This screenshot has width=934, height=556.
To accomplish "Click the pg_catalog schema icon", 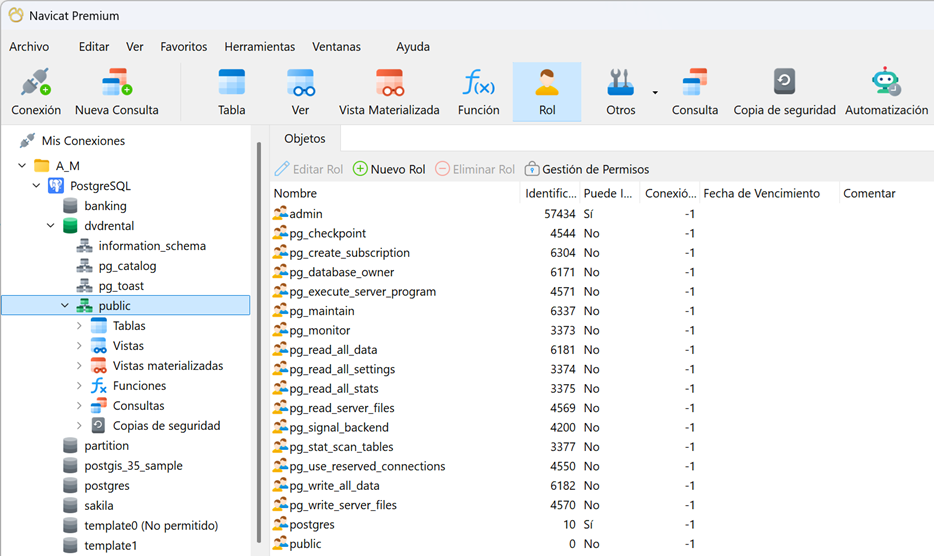I will click(x=85, y=266).
